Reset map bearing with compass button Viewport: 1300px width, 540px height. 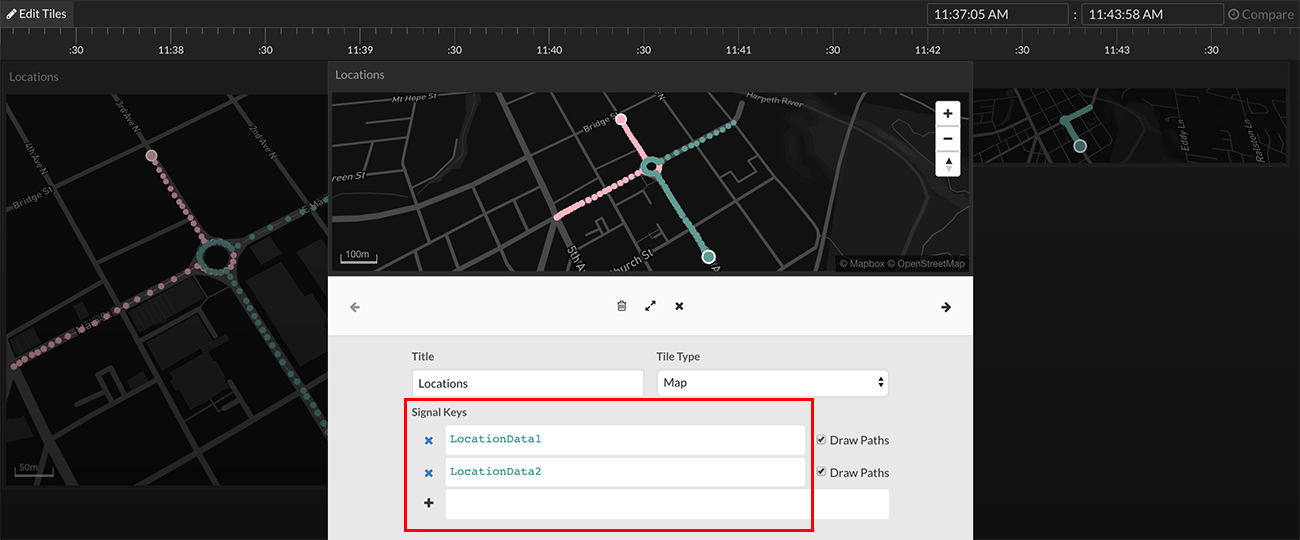click(x=948, y=163)
